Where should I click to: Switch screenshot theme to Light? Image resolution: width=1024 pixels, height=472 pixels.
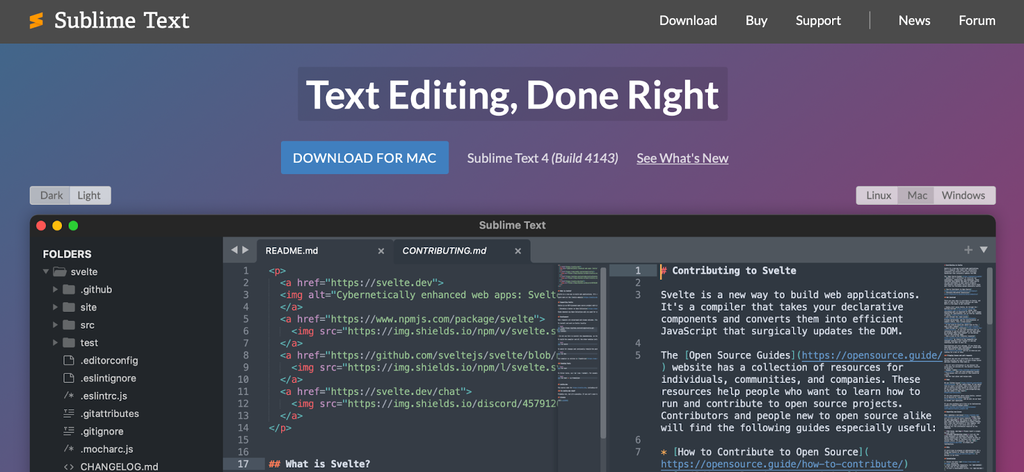(x=89, y=195)
